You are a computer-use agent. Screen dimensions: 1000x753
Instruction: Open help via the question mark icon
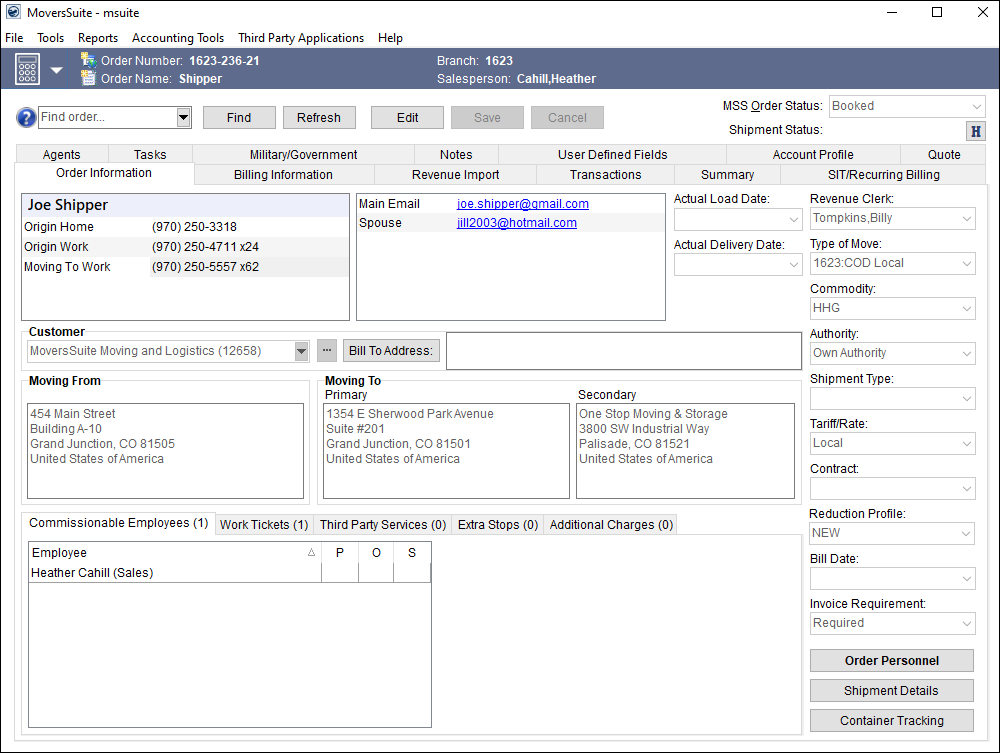tap(25, 117)
